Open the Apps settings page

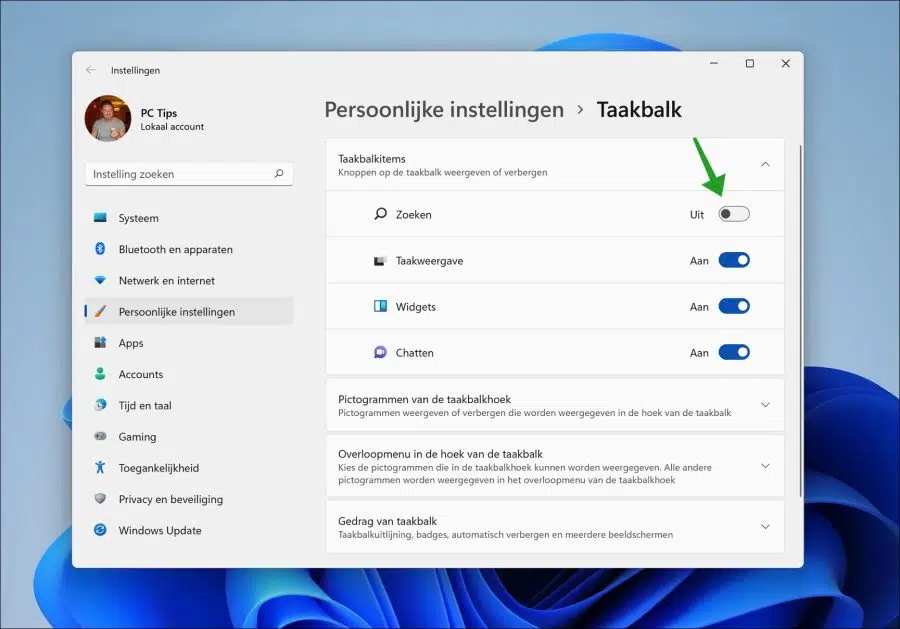(189, 343)
